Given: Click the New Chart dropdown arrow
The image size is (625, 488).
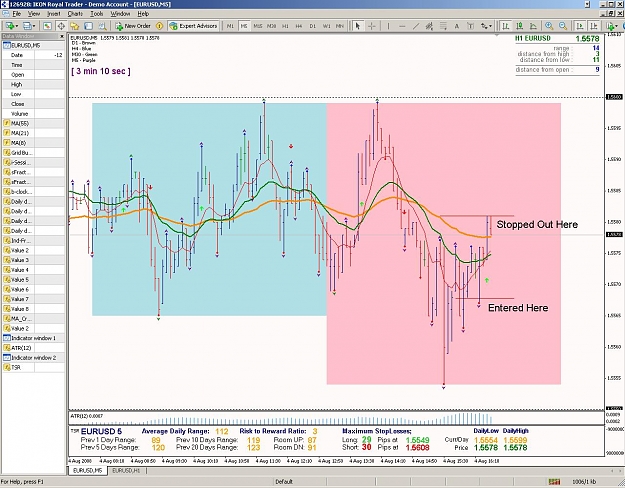Looking at the screenshot, I should pyautogui.click(x=17, y=26).
